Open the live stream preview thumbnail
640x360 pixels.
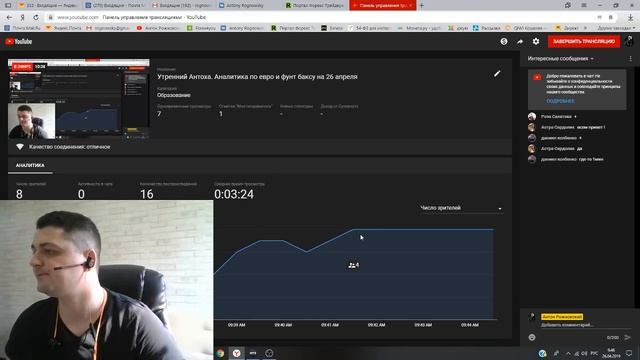pyautogui.click(x=79, y=99)
